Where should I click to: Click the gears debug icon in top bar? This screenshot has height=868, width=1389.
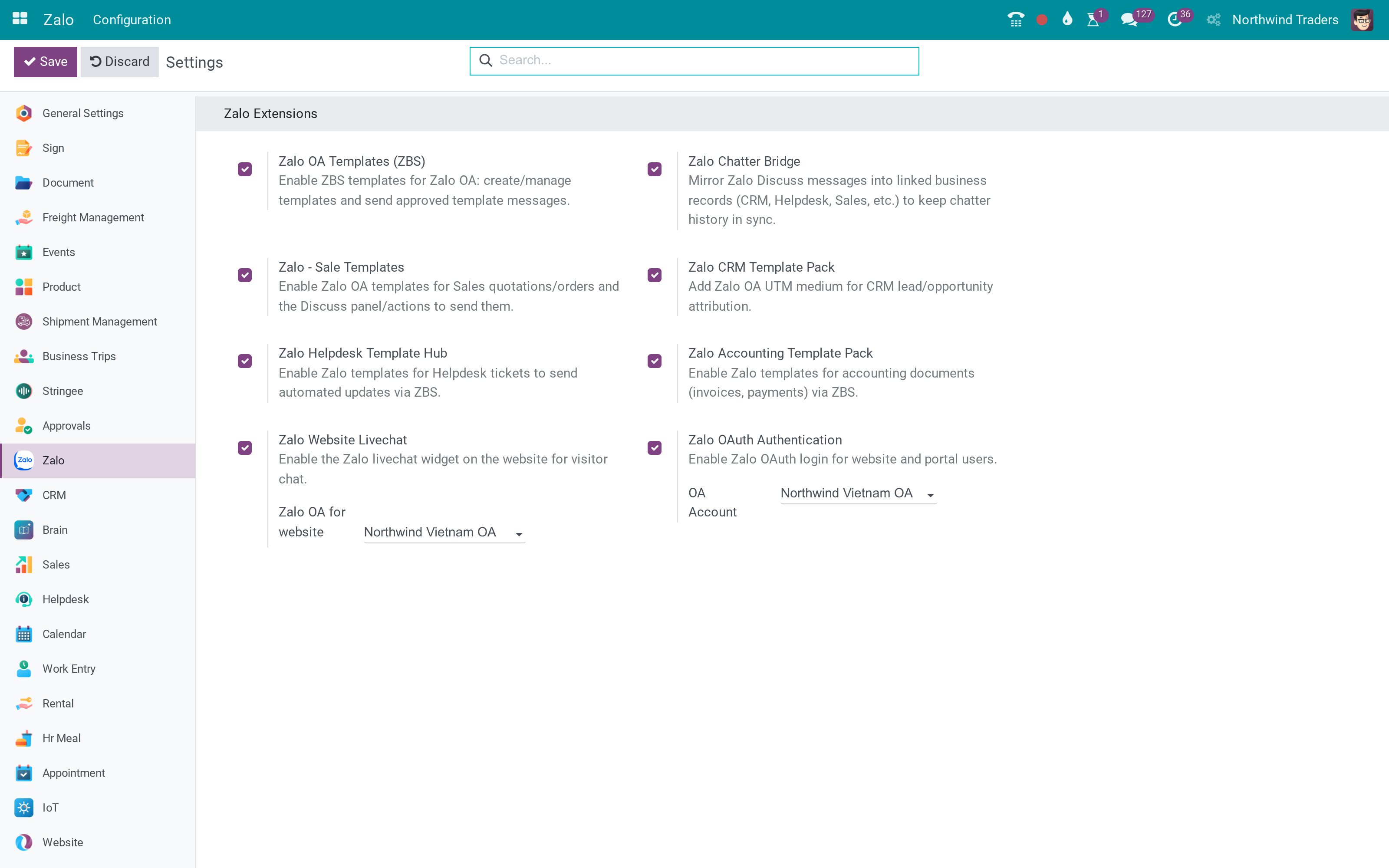[1213, 20]
